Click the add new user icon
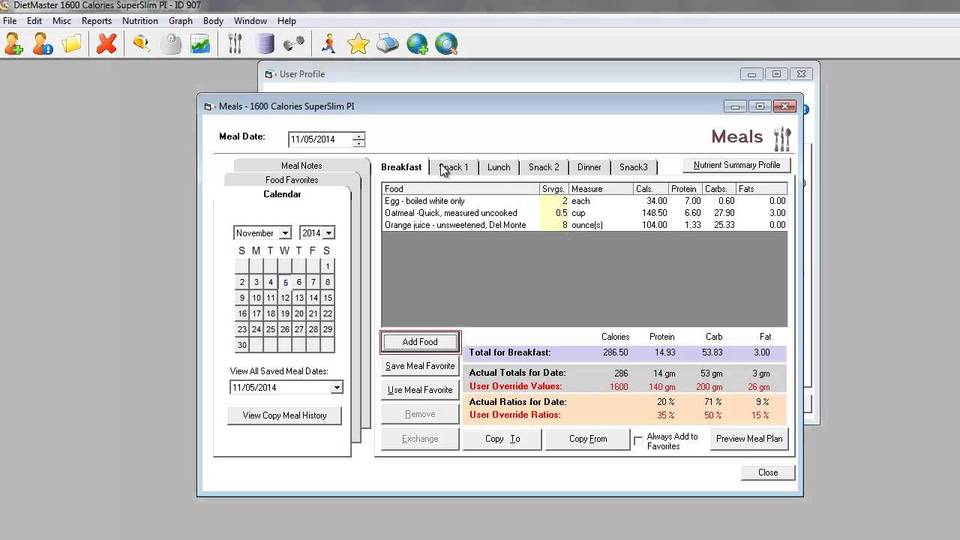 point(13,44)
